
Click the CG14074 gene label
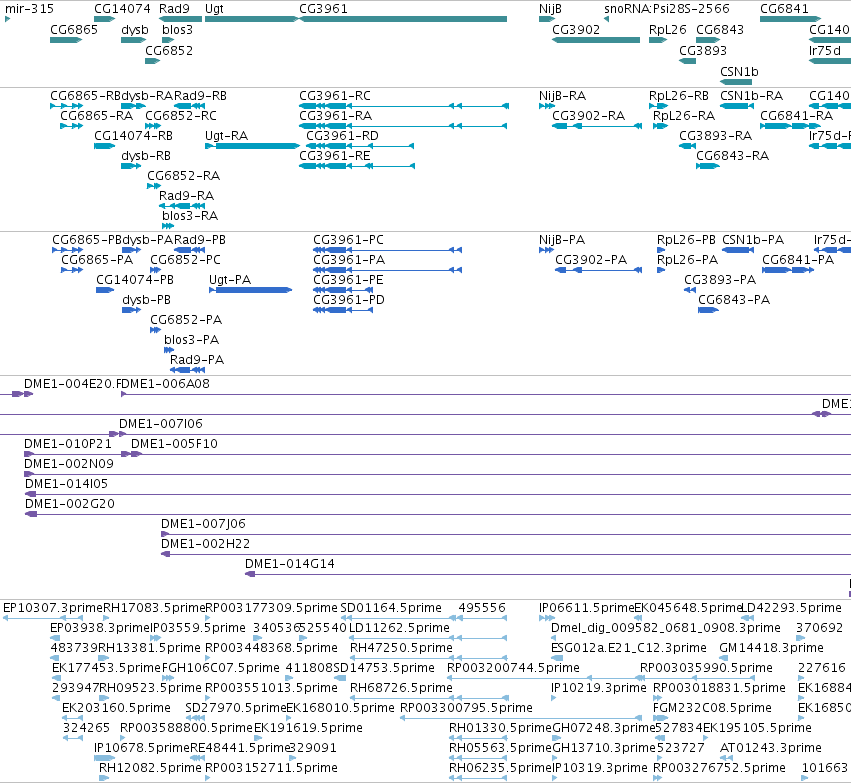[x=122, y=9]
